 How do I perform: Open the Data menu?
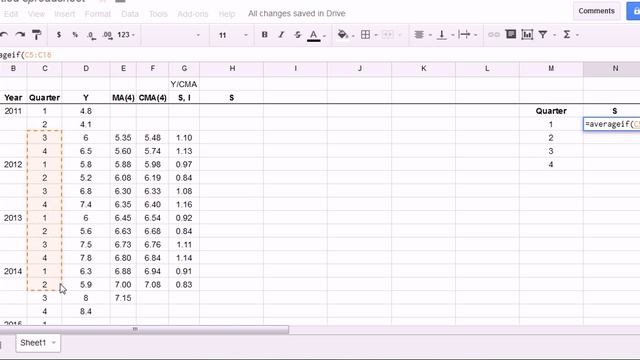[x=130, y=14]
